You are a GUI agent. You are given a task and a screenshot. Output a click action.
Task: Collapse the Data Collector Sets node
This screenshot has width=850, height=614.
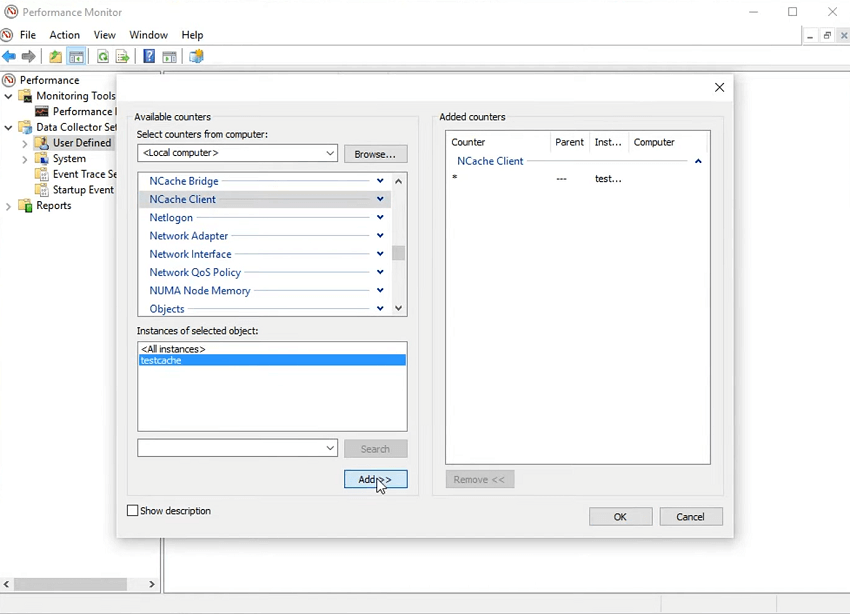point(8,128)
